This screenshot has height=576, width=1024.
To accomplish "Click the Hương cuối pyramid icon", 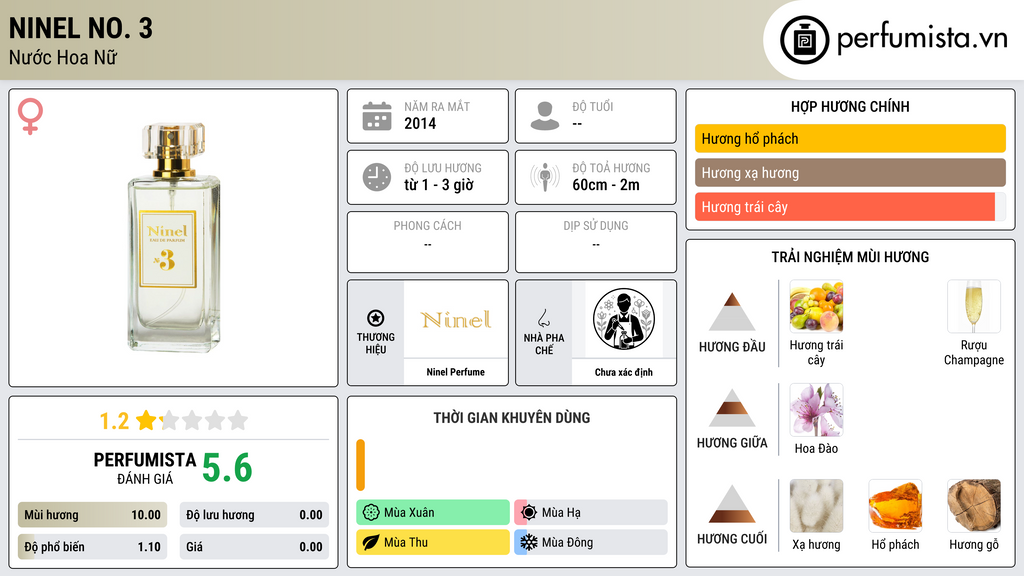I will point(732,504).
